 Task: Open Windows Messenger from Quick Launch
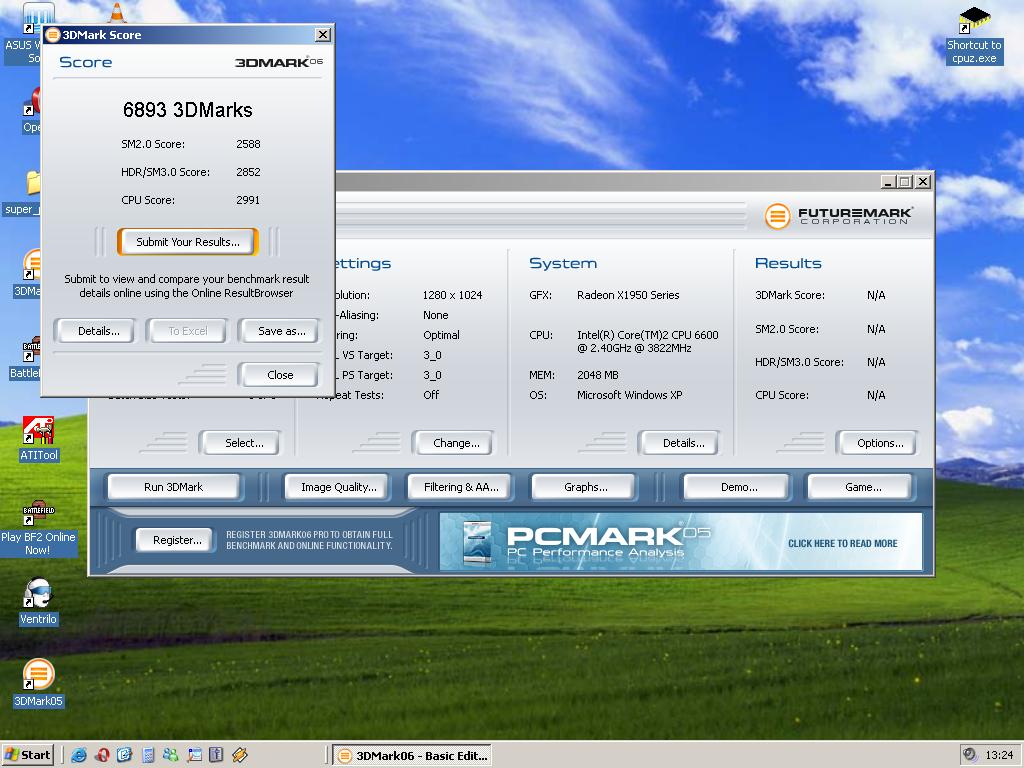(x=170, y=755)
